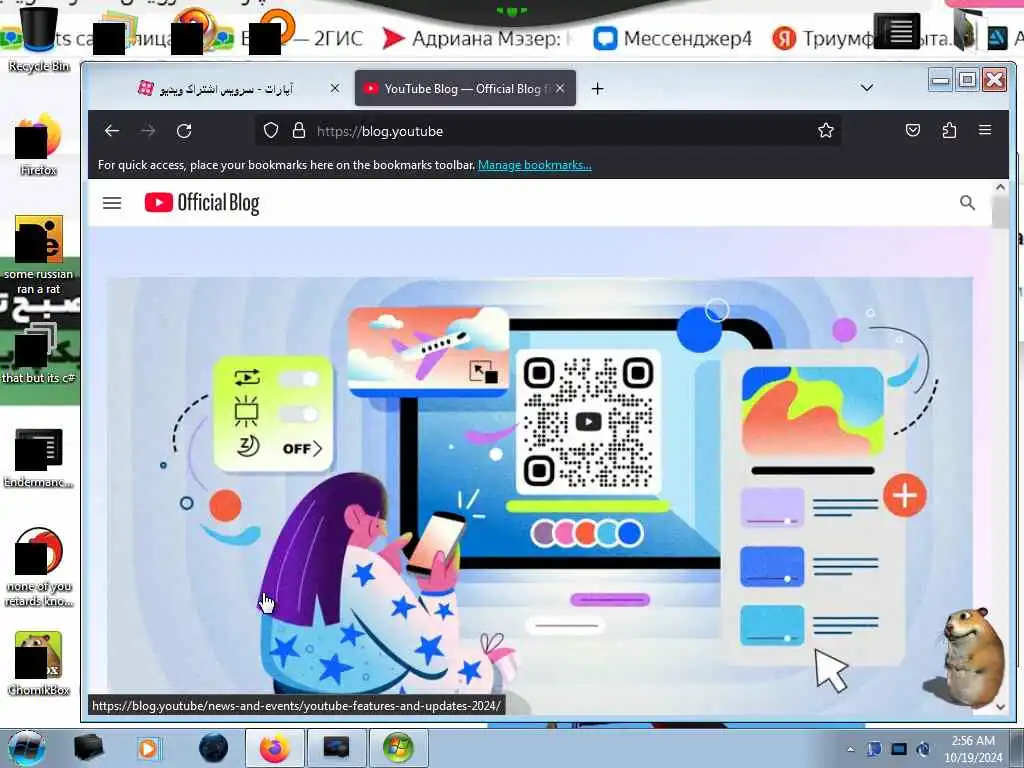1024x768 pixels.
Task: Open the monitor icon taskbar app
Action: pos(336,748)
